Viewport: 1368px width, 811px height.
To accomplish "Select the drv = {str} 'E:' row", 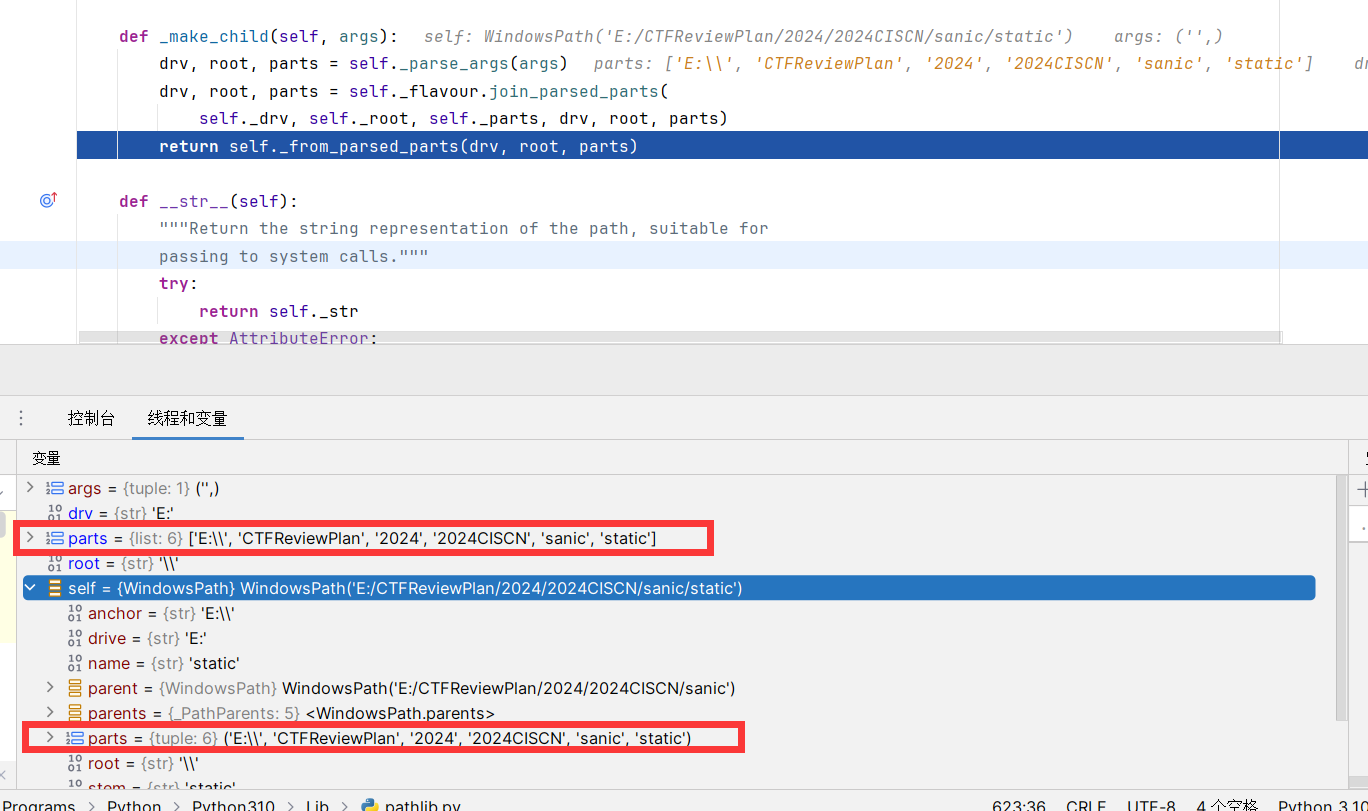I will (x=669, y=513).
